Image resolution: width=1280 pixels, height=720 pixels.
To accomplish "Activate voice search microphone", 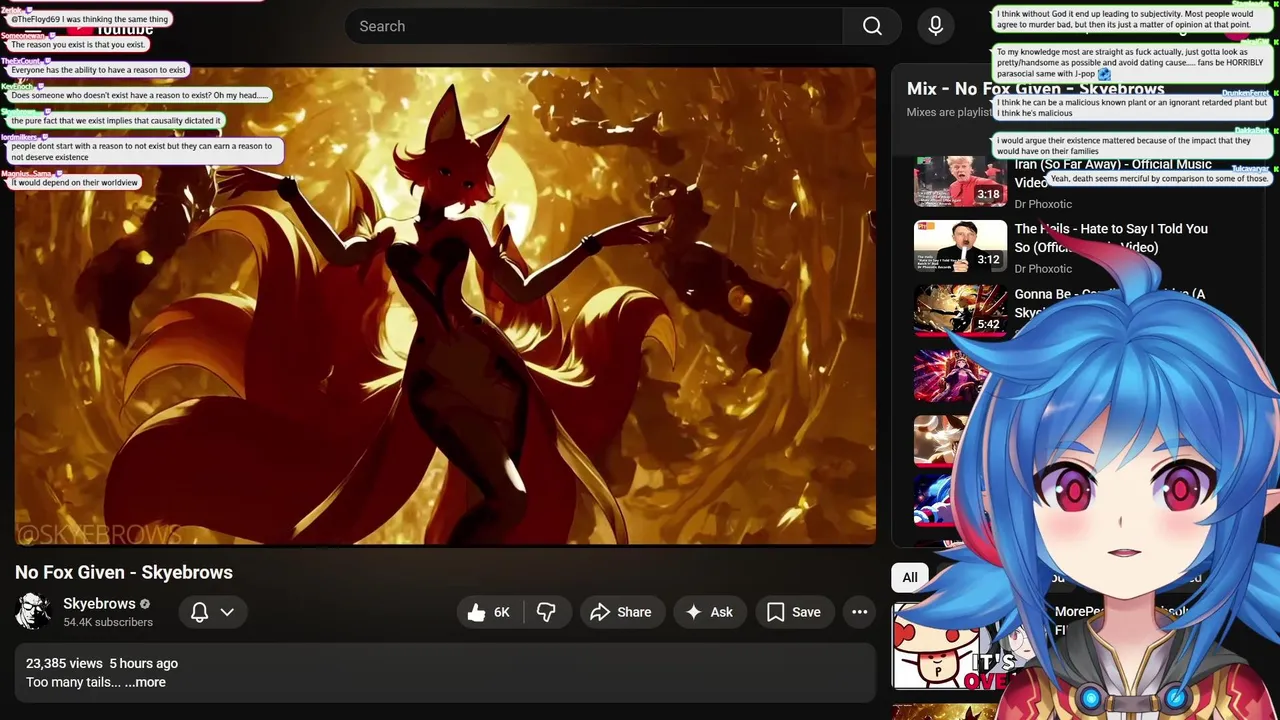I will [x=936, y=26].
